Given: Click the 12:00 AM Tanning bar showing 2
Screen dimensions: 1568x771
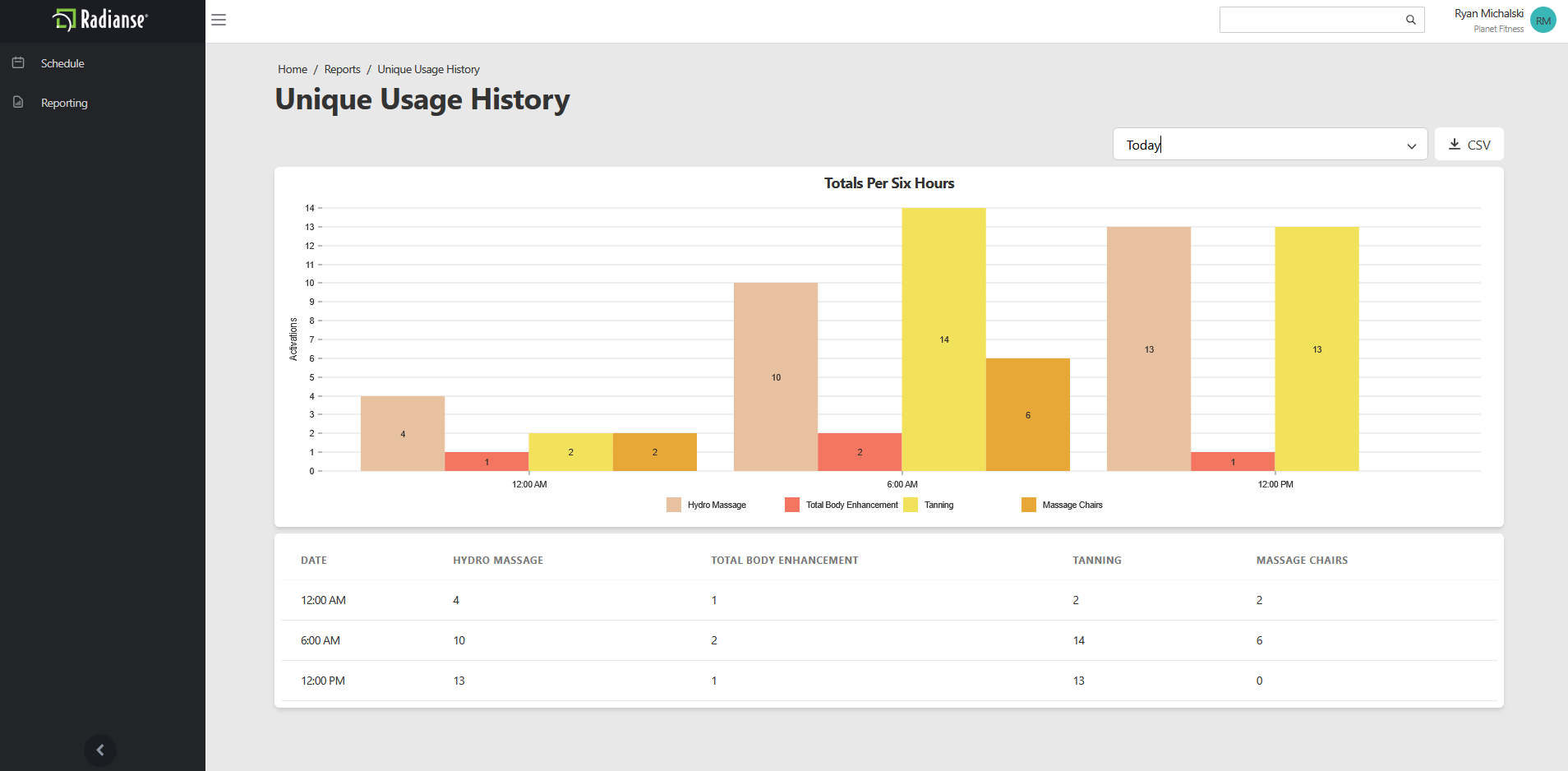Looking at the screenshot, I should pos(570,452).
